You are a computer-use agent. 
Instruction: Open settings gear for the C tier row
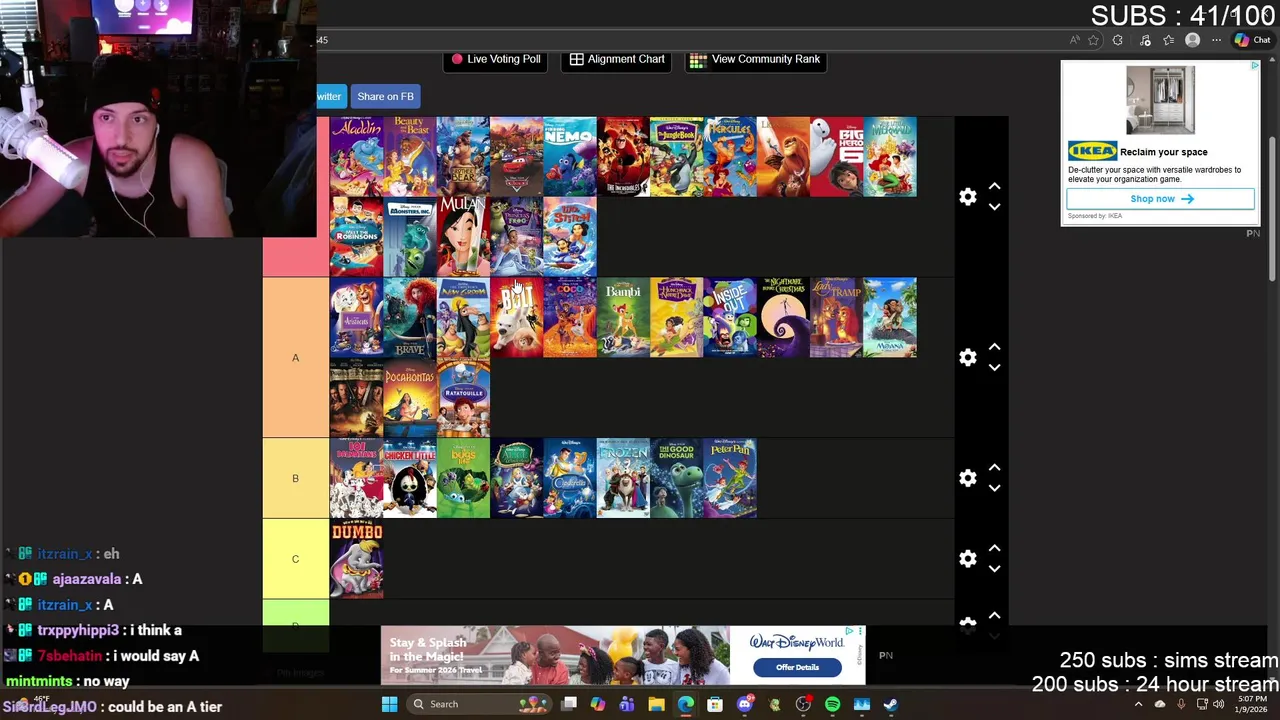coord(967,559)
